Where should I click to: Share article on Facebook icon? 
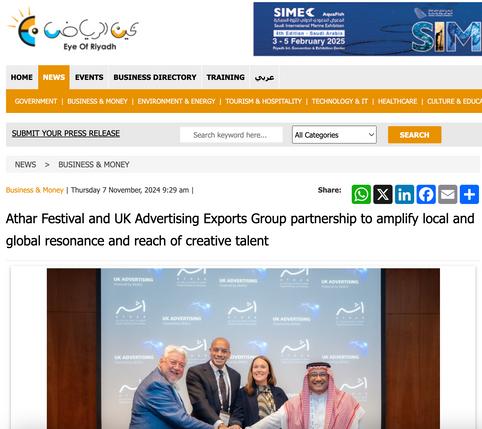point(426,194)
